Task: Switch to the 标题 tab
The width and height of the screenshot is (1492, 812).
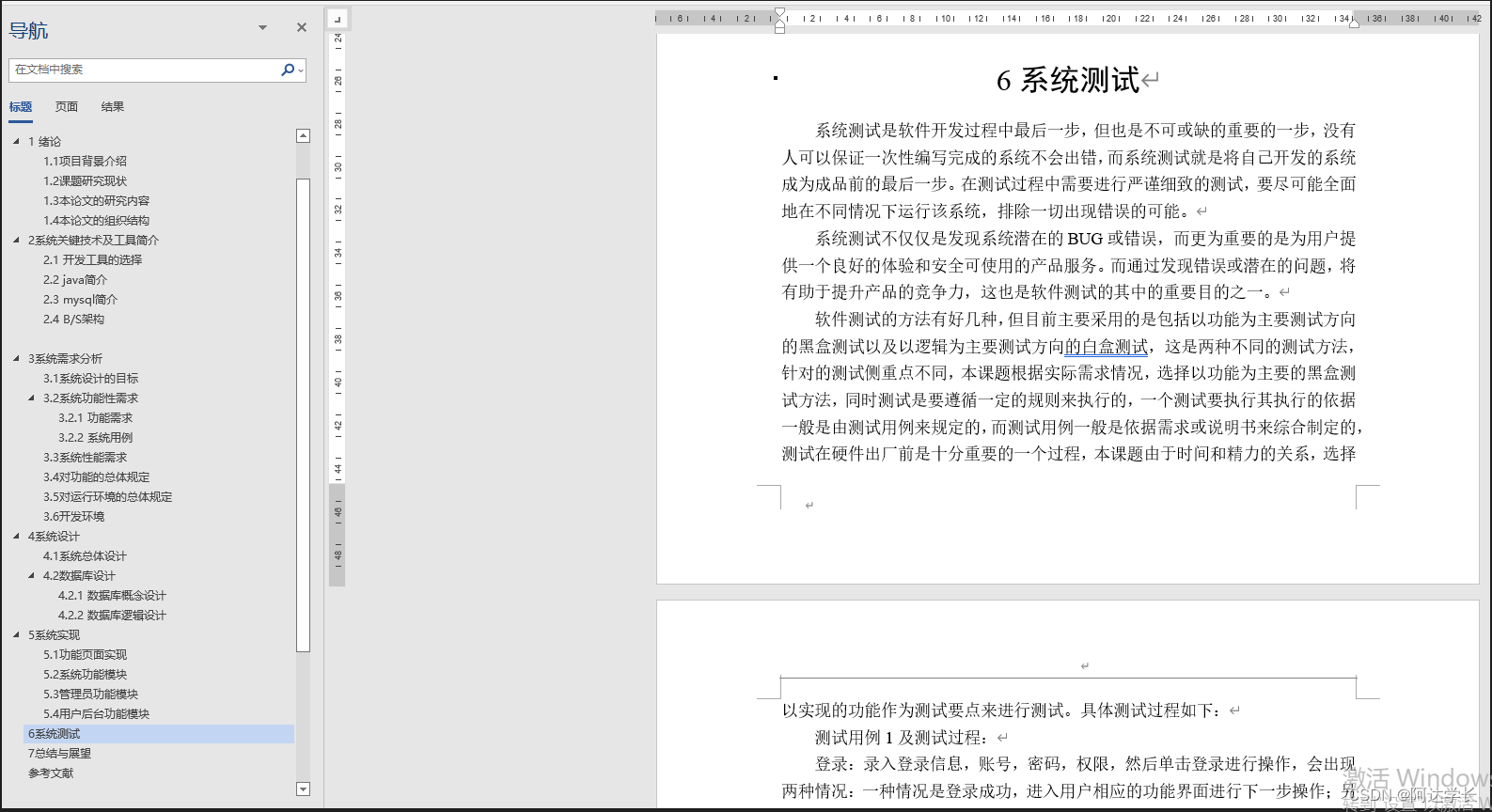Action: pyautogui.click(x=21, y=107)
